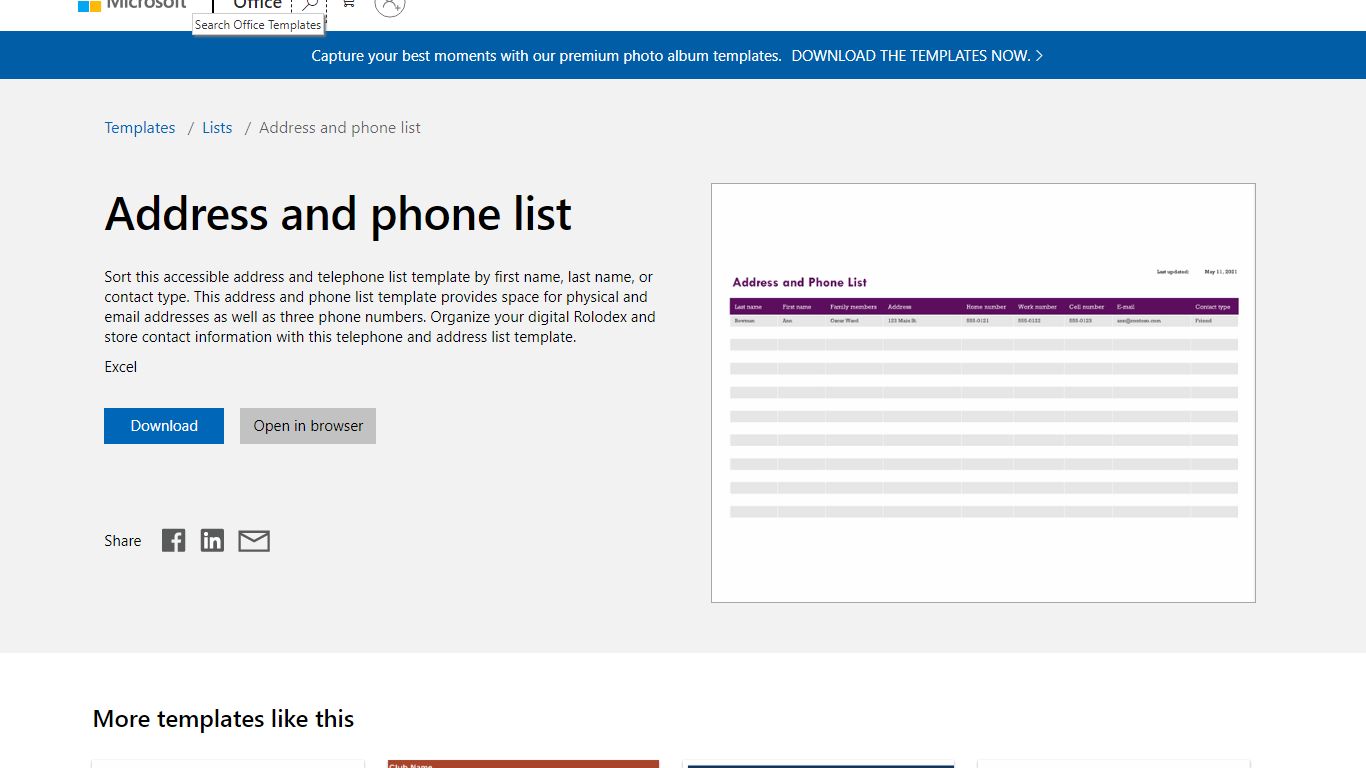Share template on Facebook

(174, 541)
